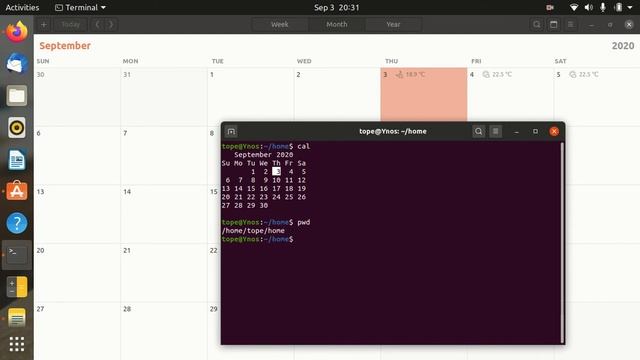Close the Calendar window
640x360 pixels.
click(629, 24)
